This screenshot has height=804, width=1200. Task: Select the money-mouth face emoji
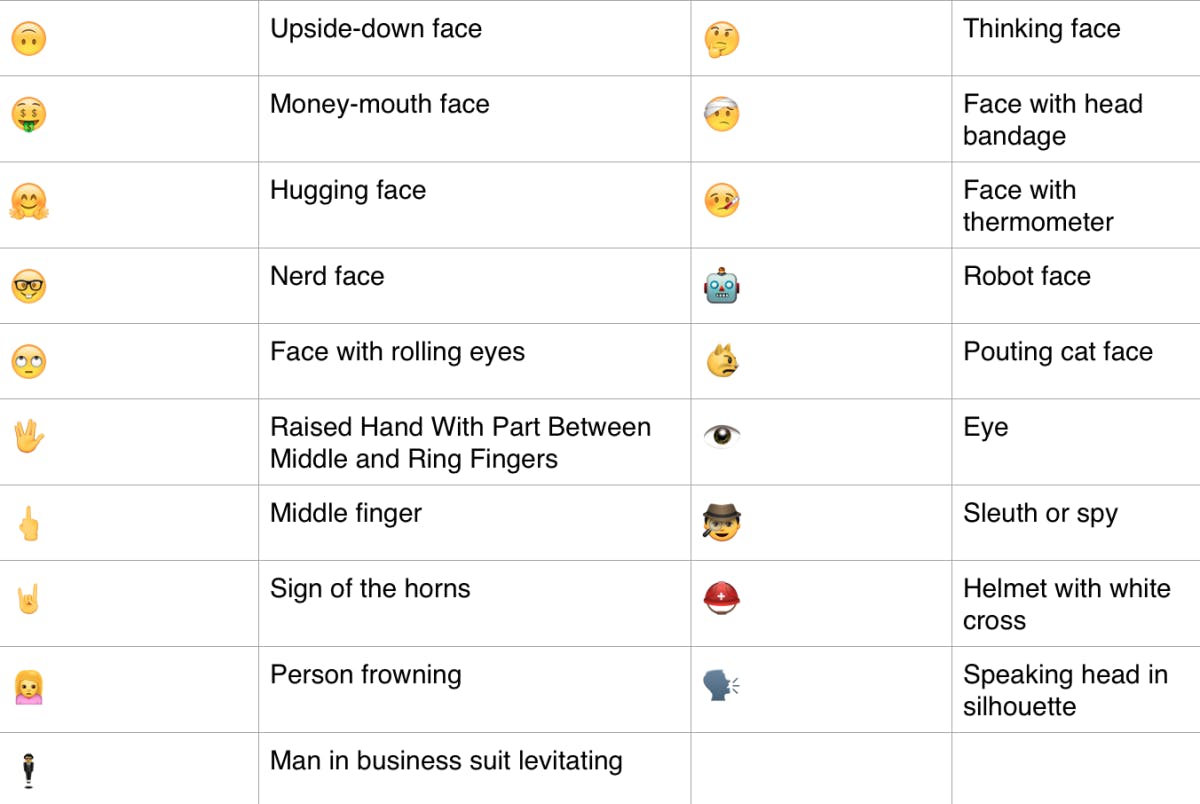pos(29,115)
